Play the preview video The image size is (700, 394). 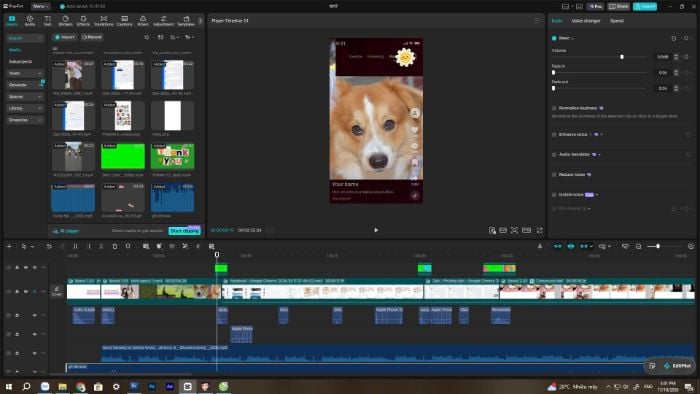376,230
